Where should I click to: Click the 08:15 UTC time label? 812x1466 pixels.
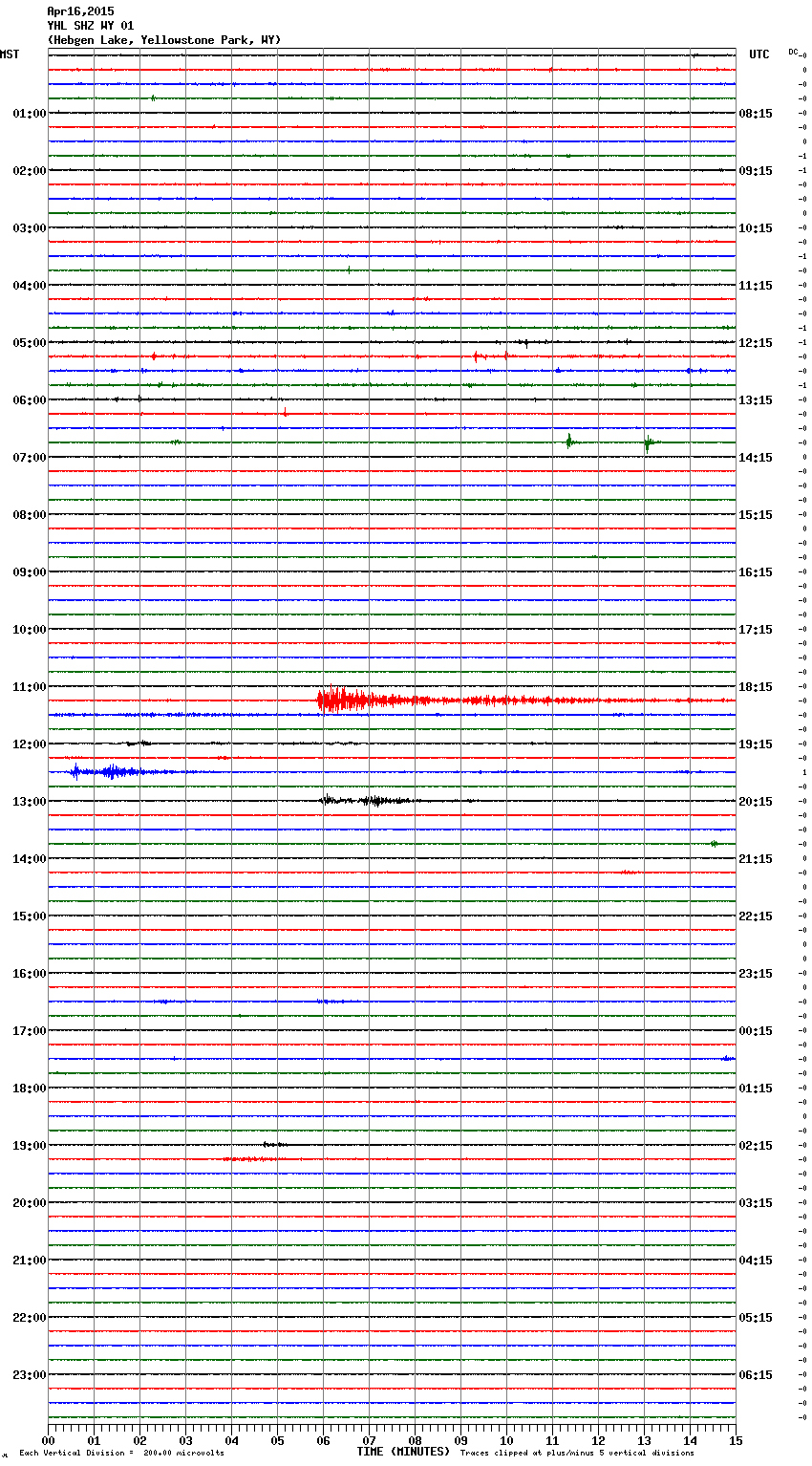click(756, 114)
